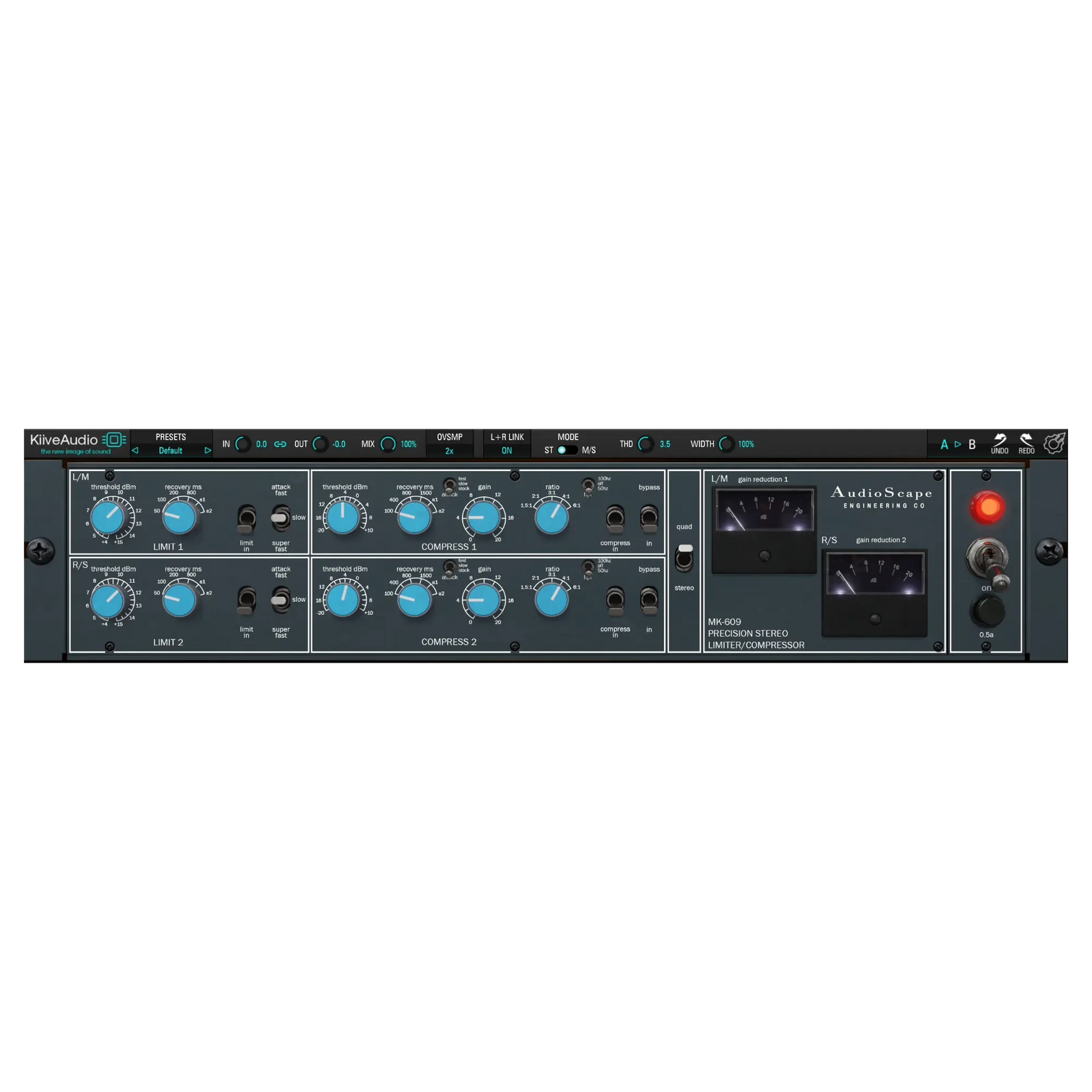The image size is (1092, 1092).
Task: Click Compress 1 recovery ms knob
Action: pyautogui.click(x=414, y=517)
